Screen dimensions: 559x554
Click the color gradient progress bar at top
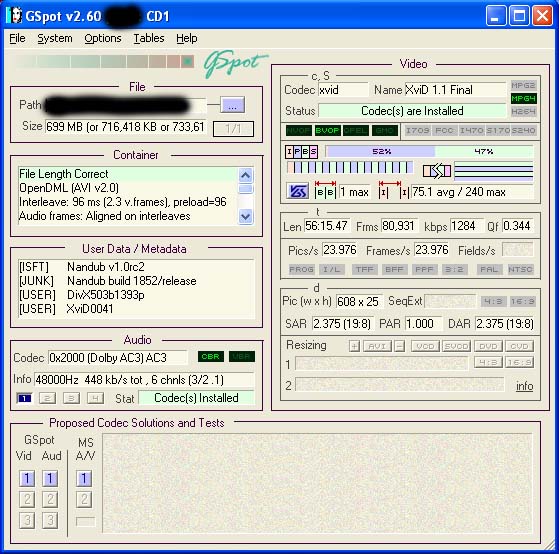[104, 62]
